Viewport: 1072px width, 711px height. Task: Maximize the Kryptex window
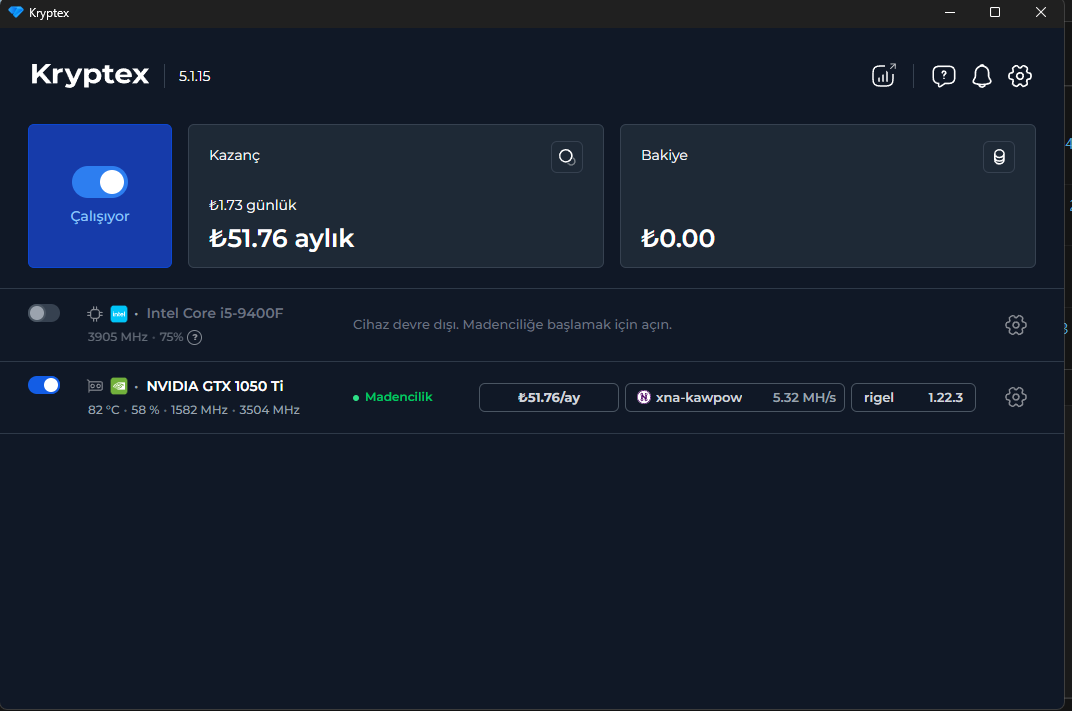(x=995, y=12)
